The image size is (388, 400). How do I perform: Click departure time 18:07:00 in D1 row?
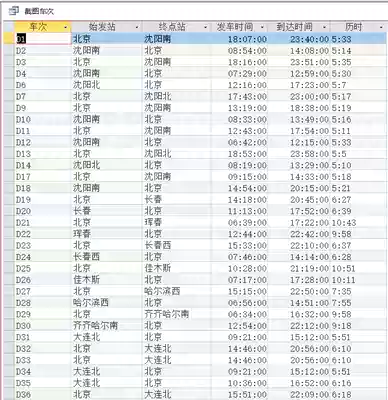point(247,39)
